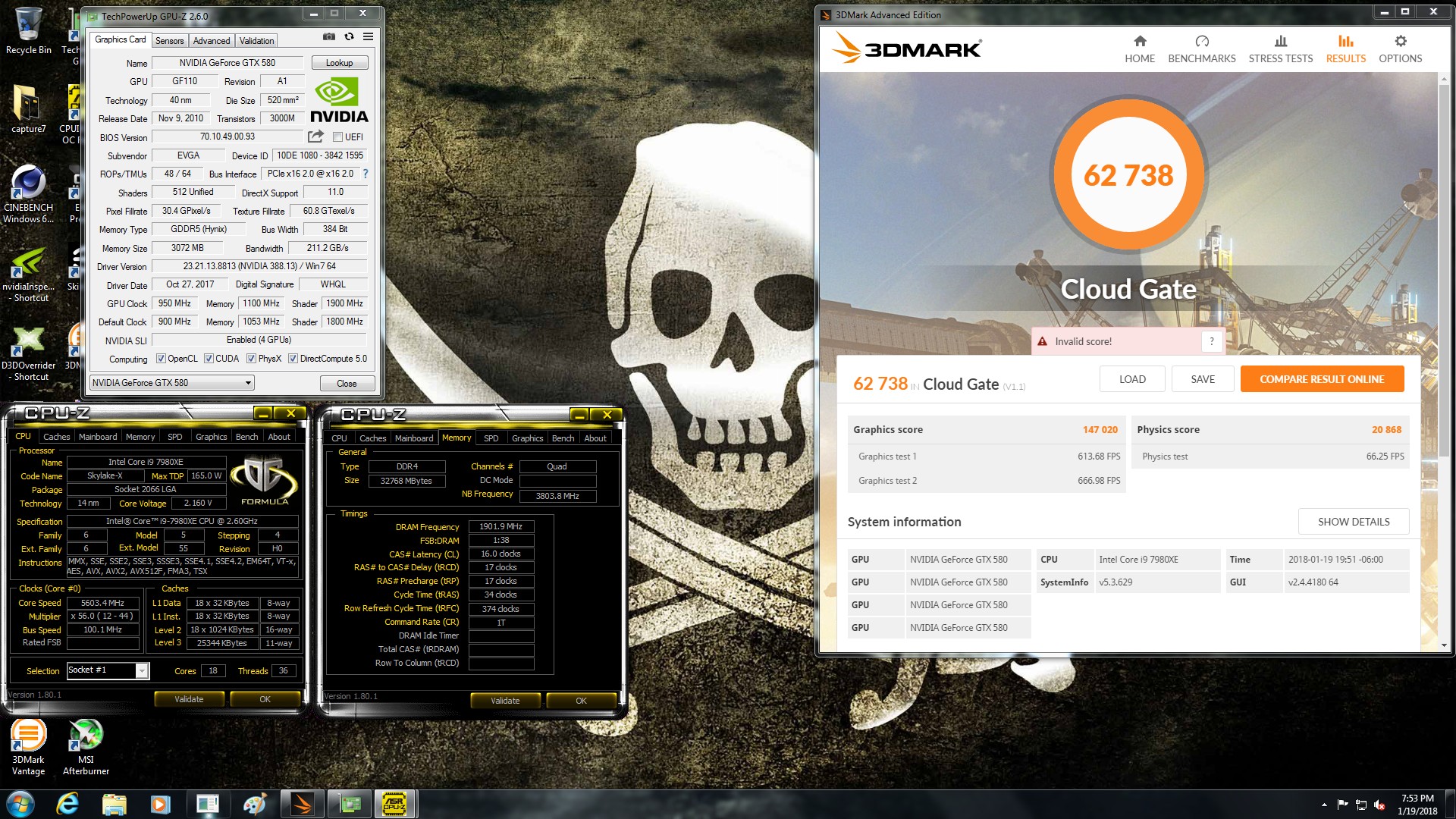Open the Mainboard tab in the left CPU-Z window
Viewport: 1456px width, 819px height.
pyautogui.click(x=98, y=437)
